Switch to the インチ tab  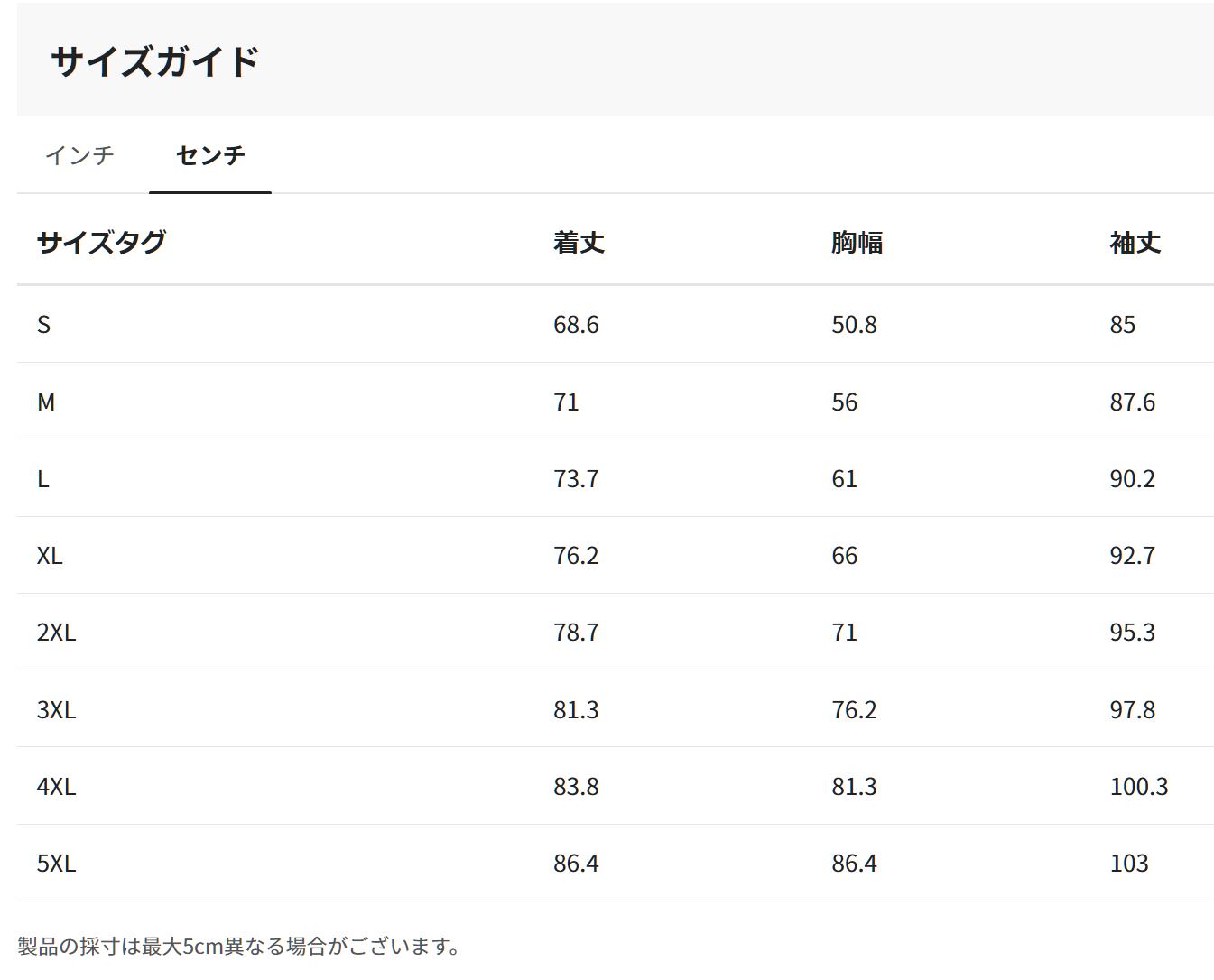[79, 155]
